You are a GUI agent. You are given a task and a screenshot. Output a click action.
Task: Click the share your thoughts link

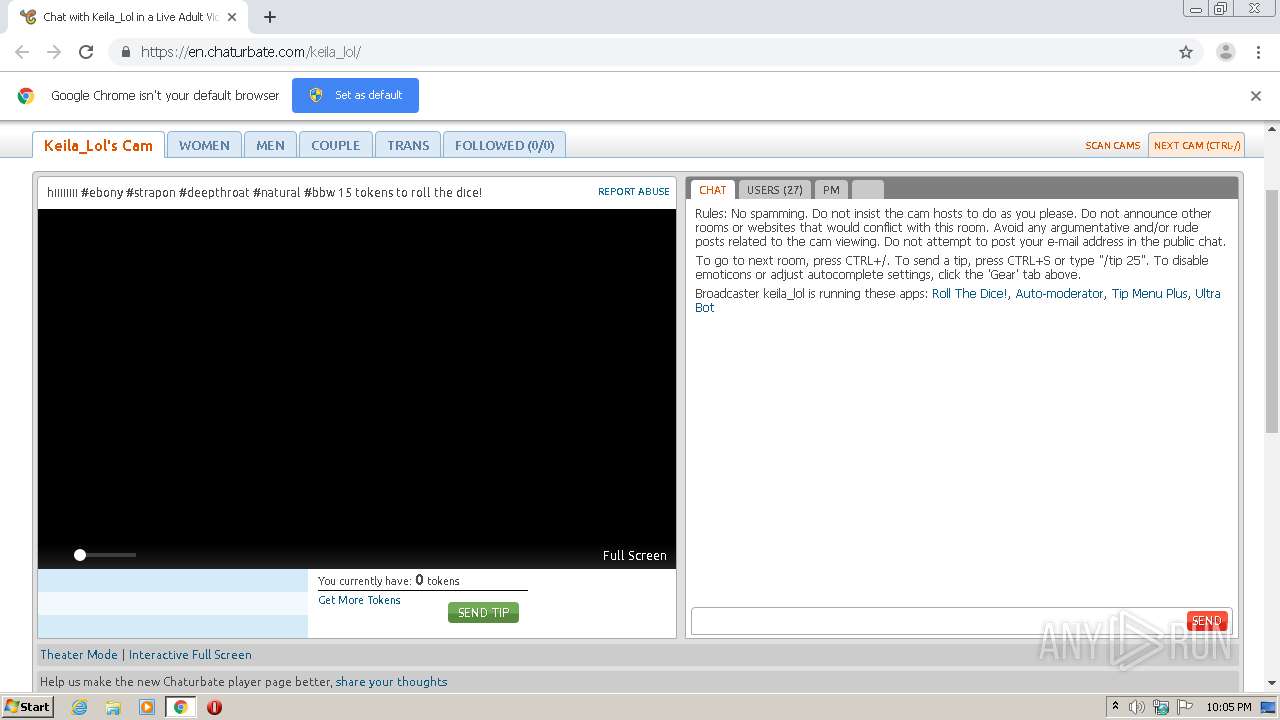(x=391, y=682)
